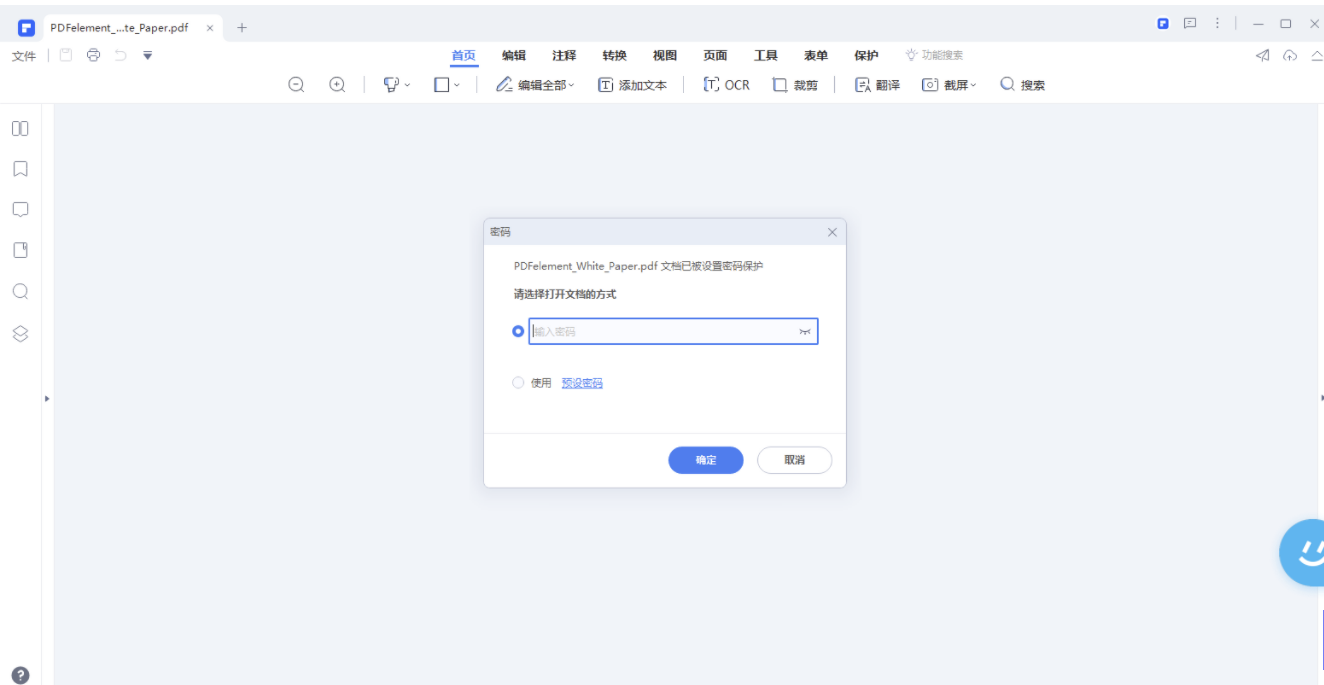The width and height of the screenshot is (1324, 685).
Task: Open the 文件 menu
Action: [x=24, y=56]
